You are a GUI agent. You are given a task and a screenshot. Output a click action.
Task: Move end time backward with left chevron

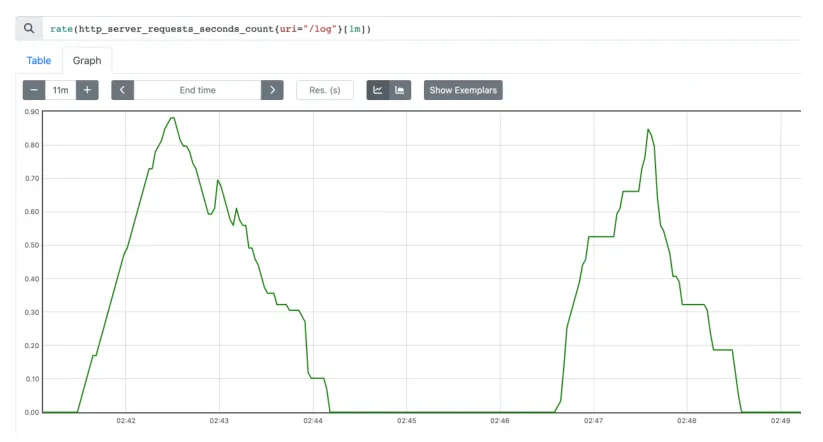pos(122,90)
